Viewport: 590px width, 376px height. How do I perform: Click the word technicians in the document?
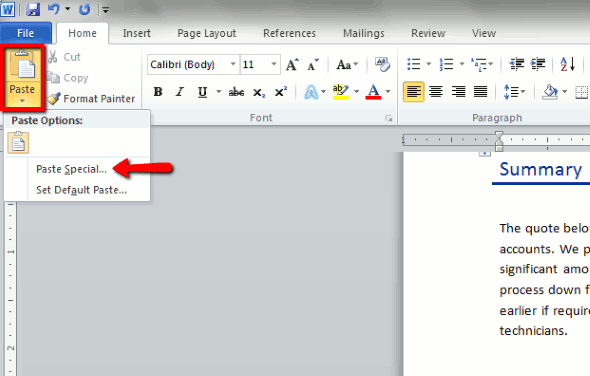point(533,331)
